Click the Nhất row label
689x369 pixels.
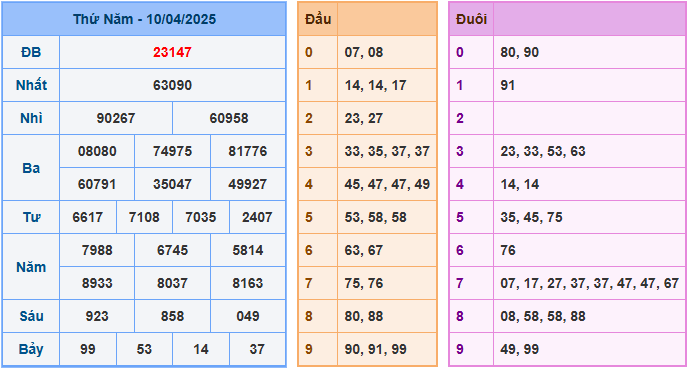(31, 85)
